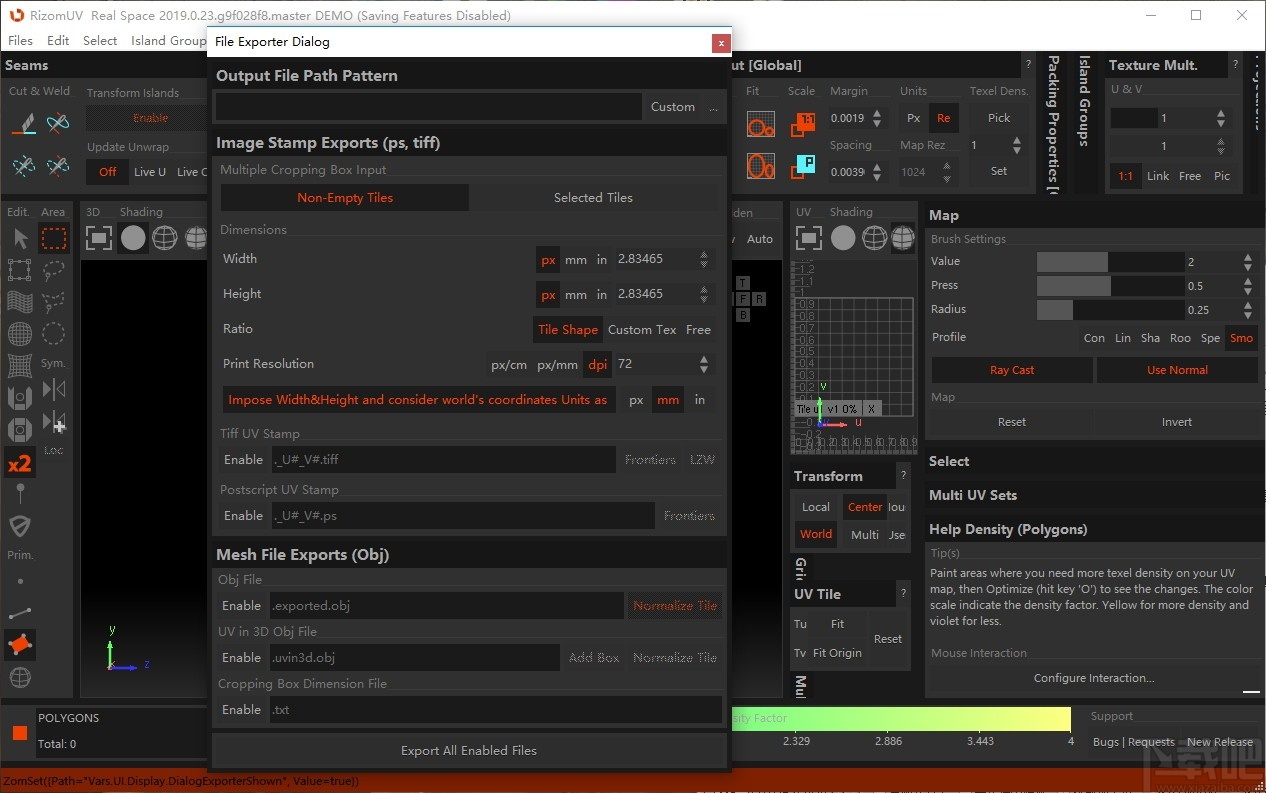Image resolution: width=1266 pixels, height=793 pixels.
Task: Click the x2 tool in left toolbar
Action: (x=20, y=463)
